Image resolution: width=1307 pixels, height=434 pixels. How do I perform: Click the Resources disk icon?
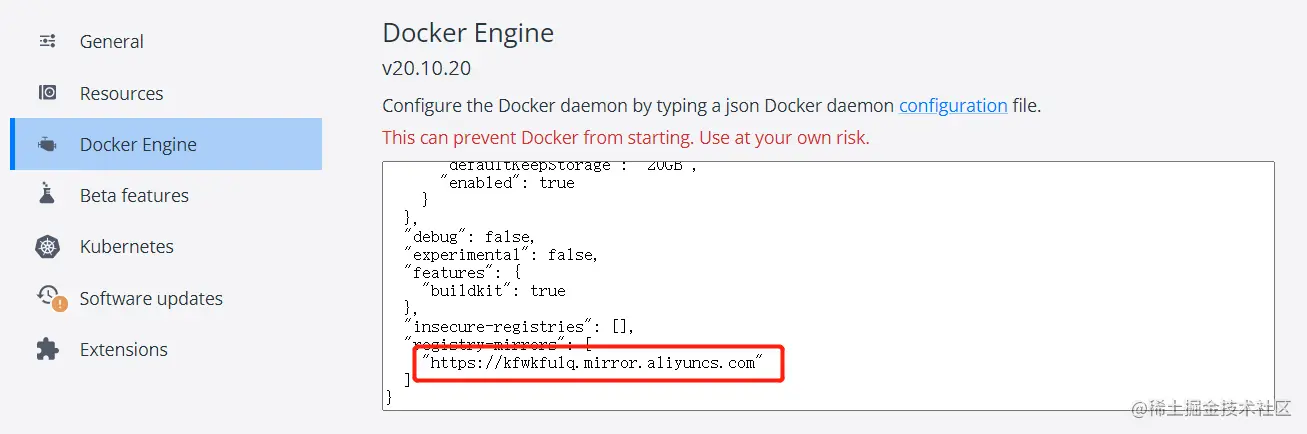(47, 93)
